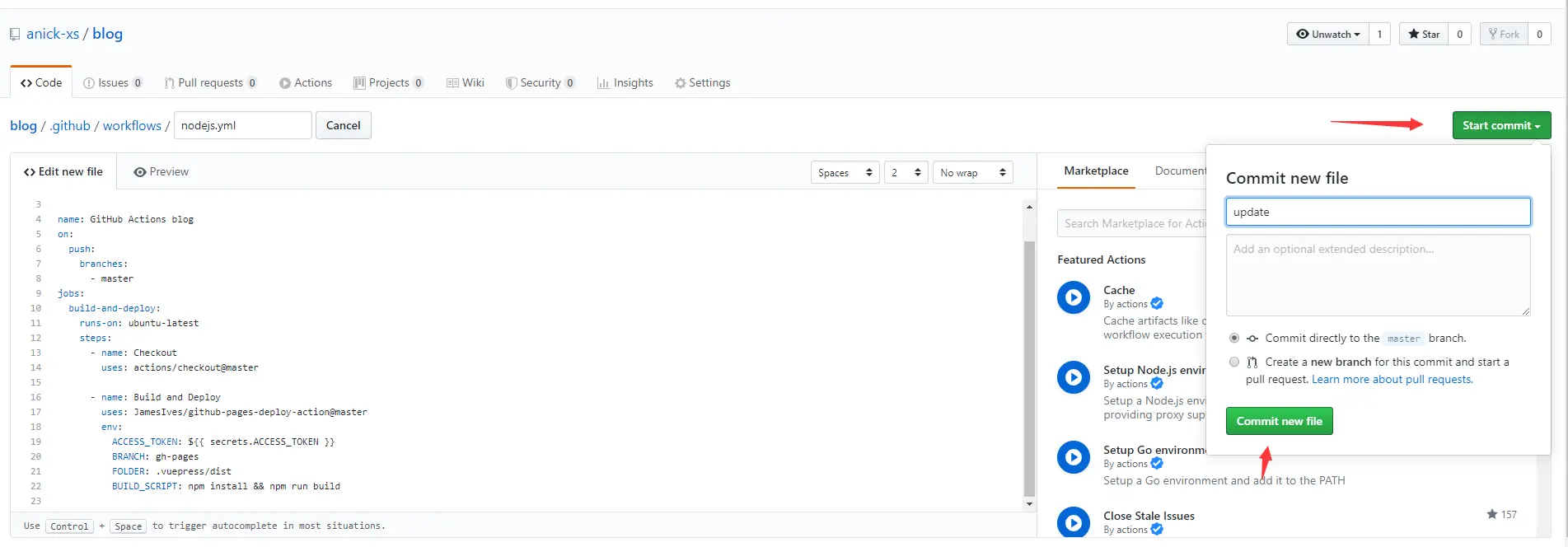
Task: Open the Code tab
Action: coord(41,82)
